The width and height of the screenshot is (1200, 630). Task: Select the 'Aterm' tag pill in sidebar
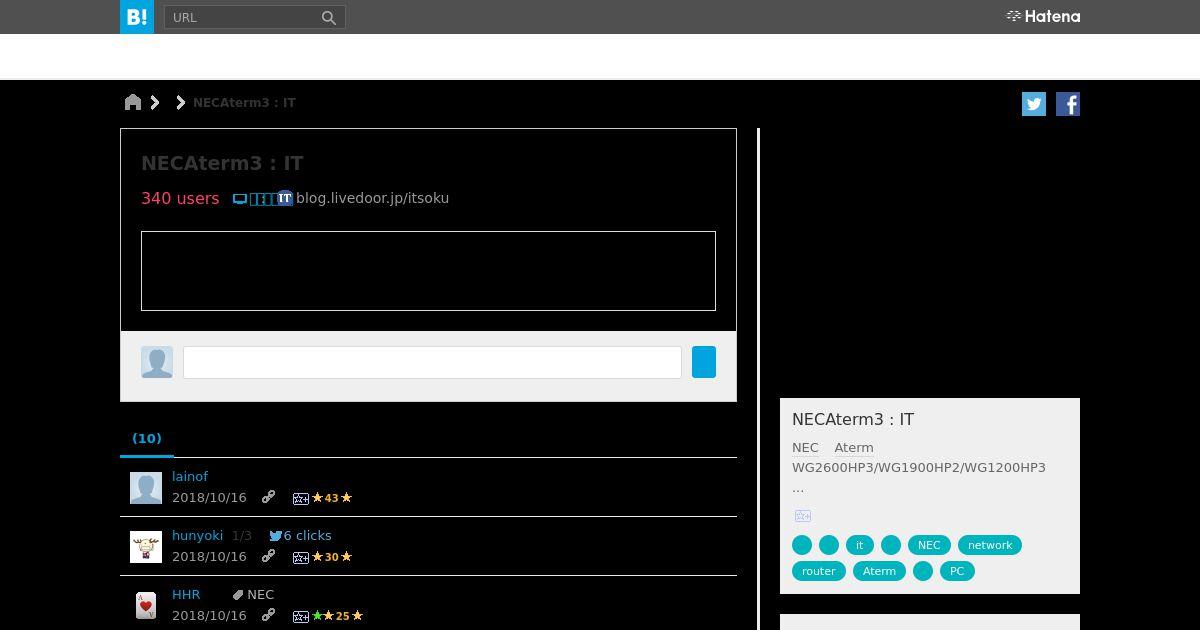pyautogui.click(x=879, y=571)
